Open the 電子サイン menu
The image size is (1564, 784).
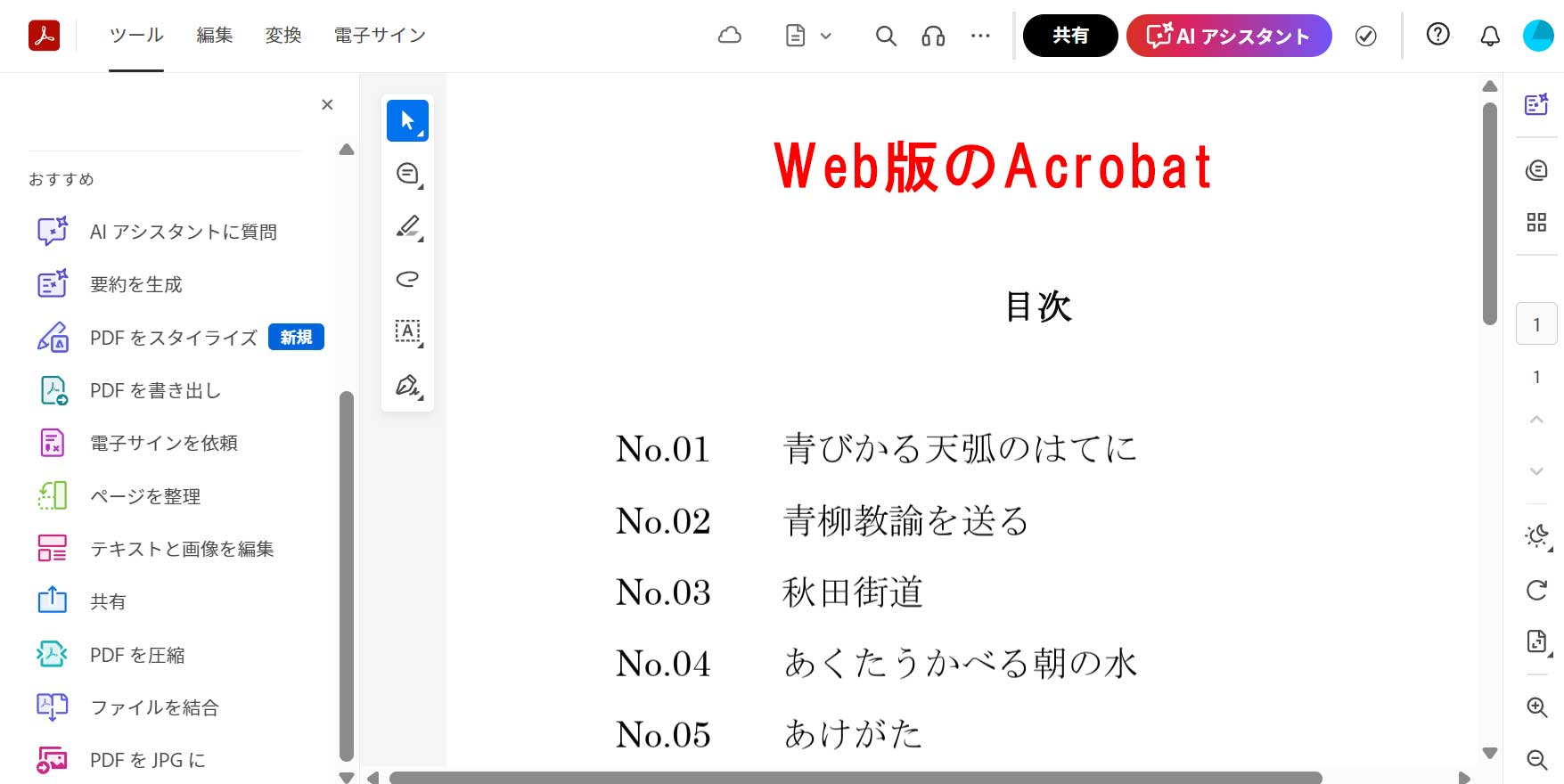380,35
